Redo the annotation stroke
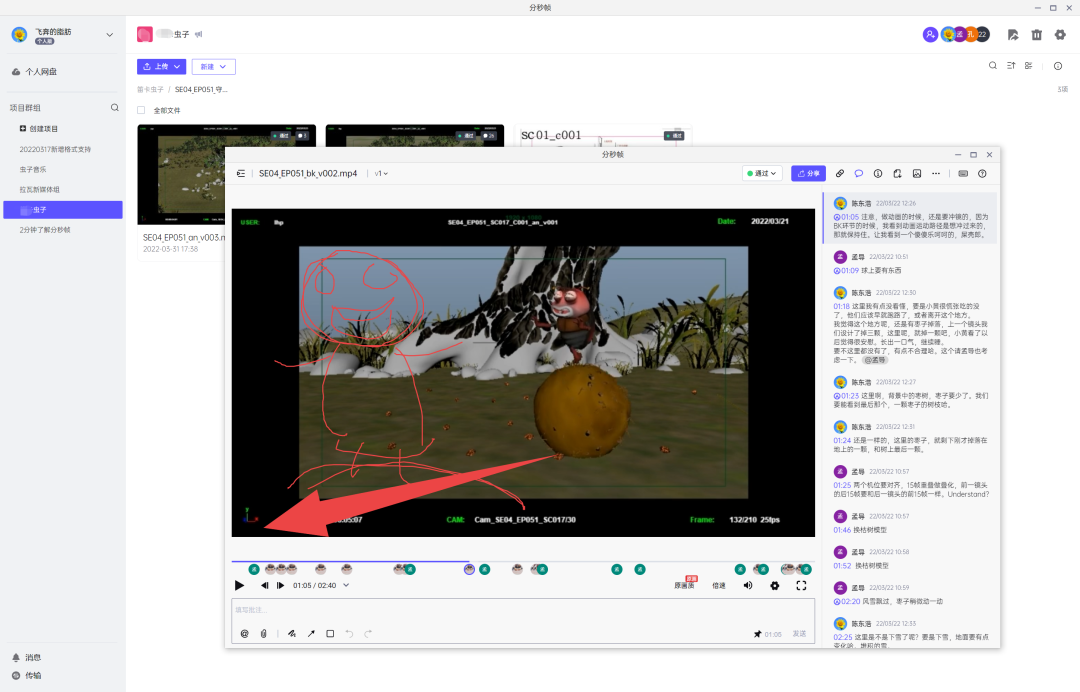 (x=368, y=633)
